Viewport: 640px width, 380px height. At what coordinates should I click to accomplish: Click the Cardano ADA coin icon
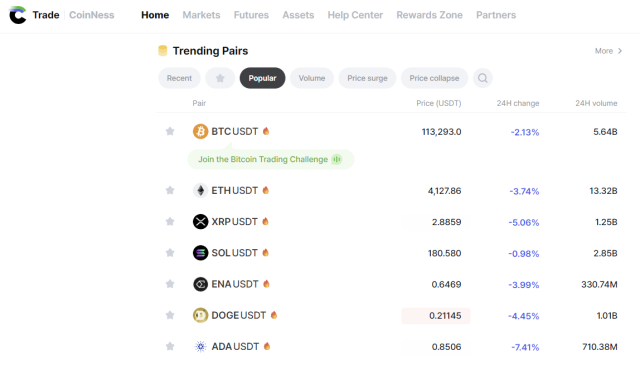point(200,347)
